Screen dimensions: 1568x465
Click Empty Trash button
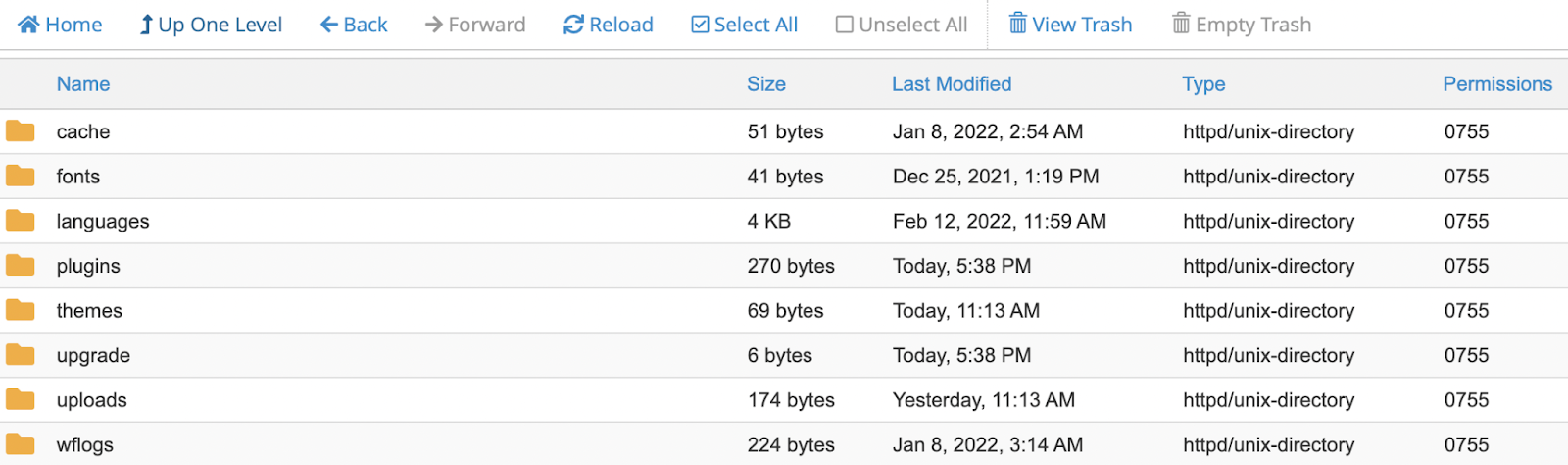click(1242, 25)
